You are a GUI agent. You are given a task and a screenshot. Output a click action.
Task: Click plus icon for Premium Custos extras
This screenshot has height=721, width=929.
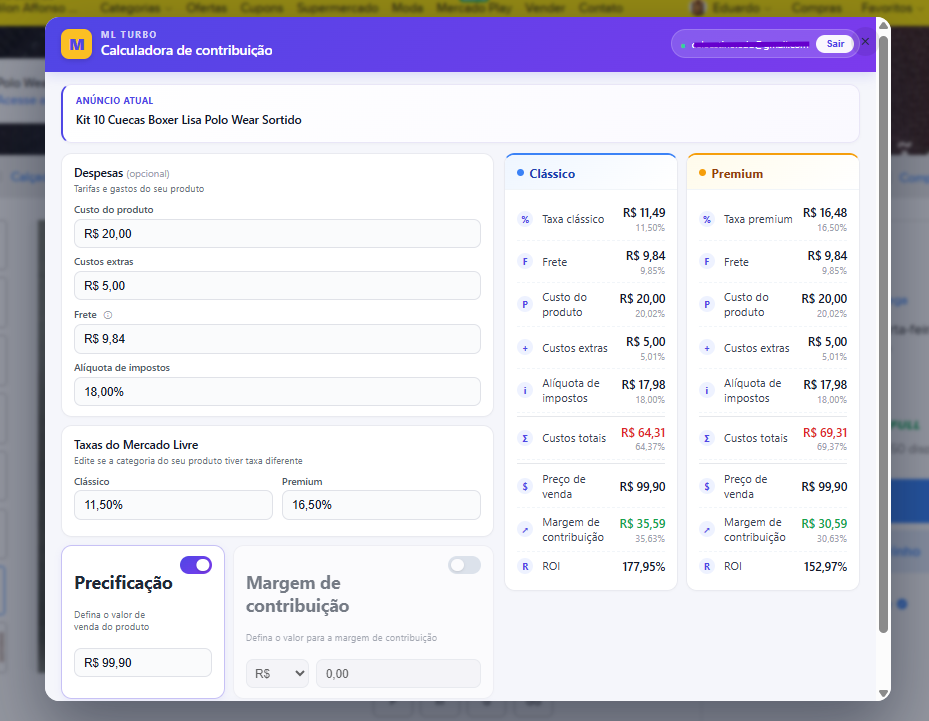click(707, 348)
